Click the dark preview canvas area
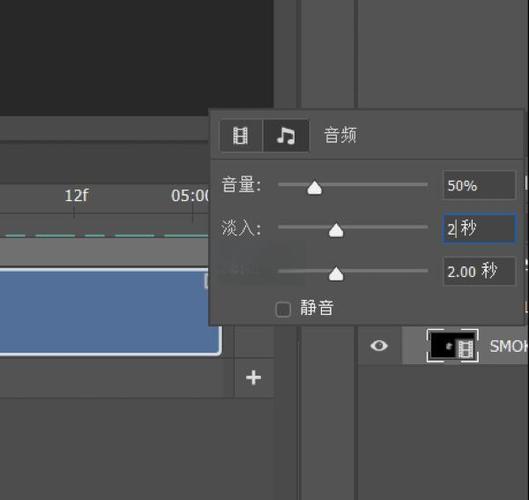The height and width of the screenshot is (500, 529). (x=137, y=57)
